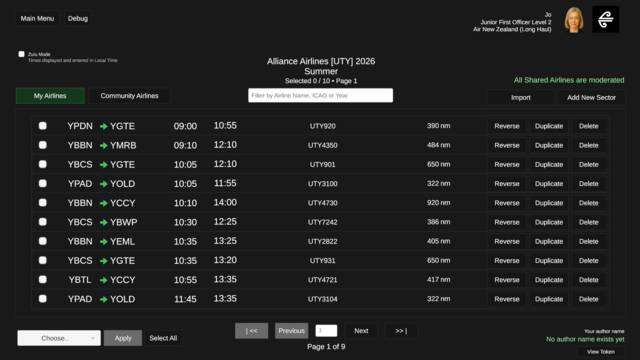Click the YBTL origin code
This screenshot has height=360, width=640.
[80, 280]
